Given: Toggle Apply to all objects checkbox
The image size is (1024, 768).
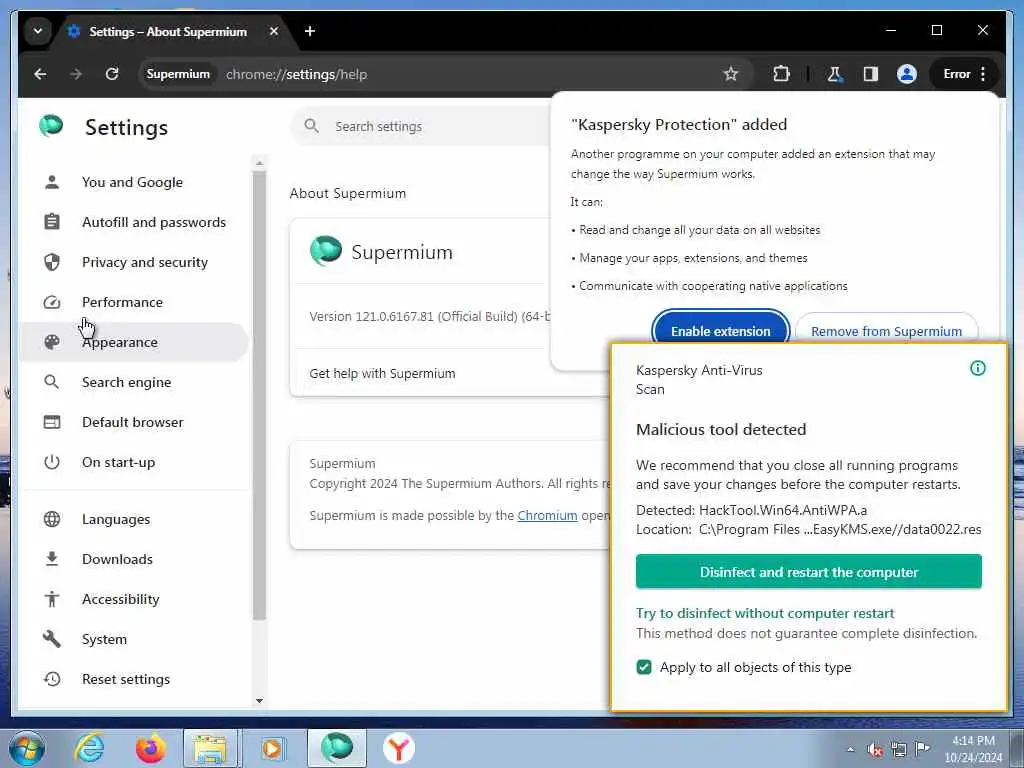Looking at the screenshot, I should pos(644,667).
